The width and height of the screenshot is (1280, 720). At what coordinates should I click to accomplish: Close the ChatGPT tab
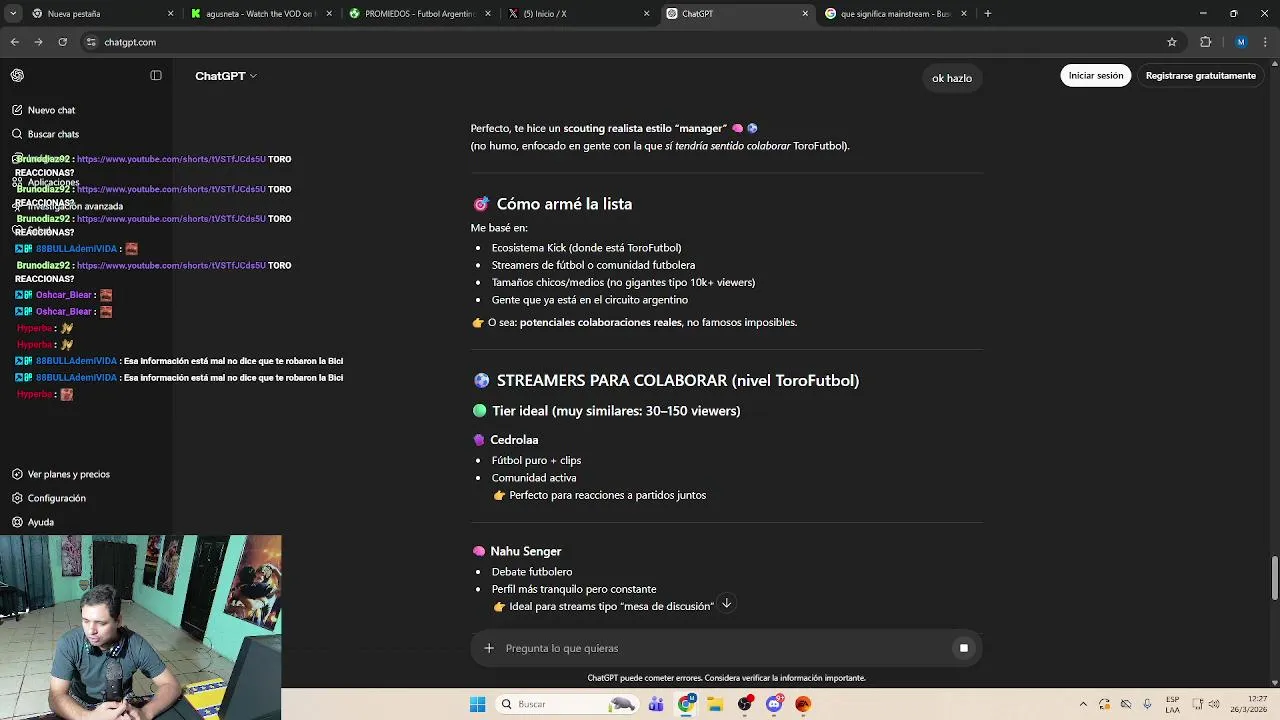pos(805,14)
